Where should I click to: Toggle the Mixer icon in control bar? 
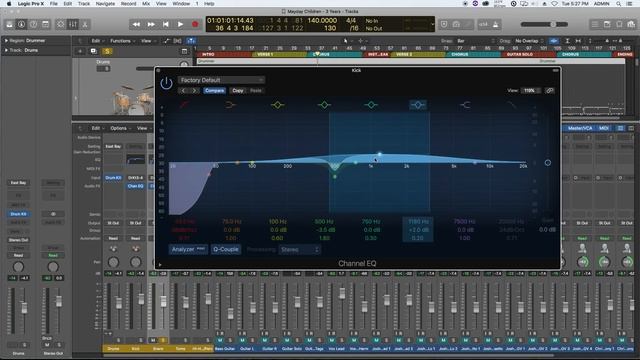73,24
